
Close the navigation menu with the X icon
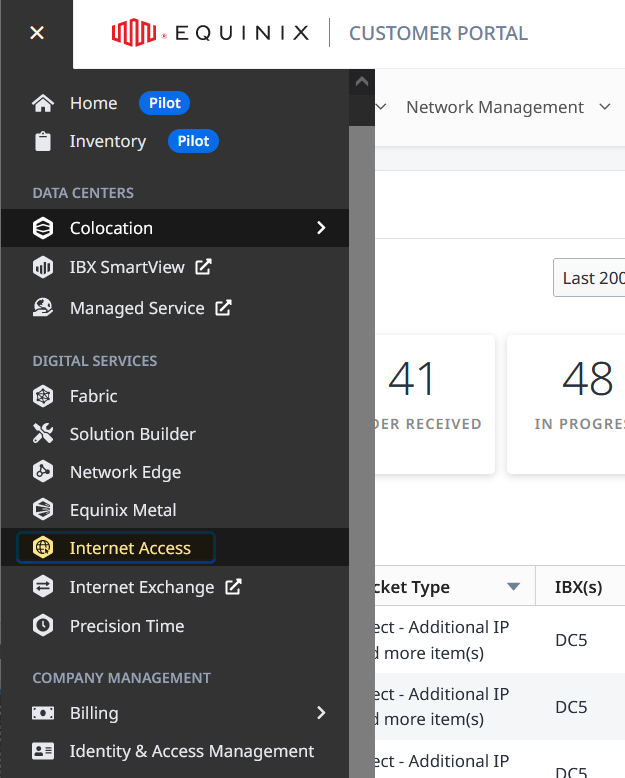(x=37, y=33)
